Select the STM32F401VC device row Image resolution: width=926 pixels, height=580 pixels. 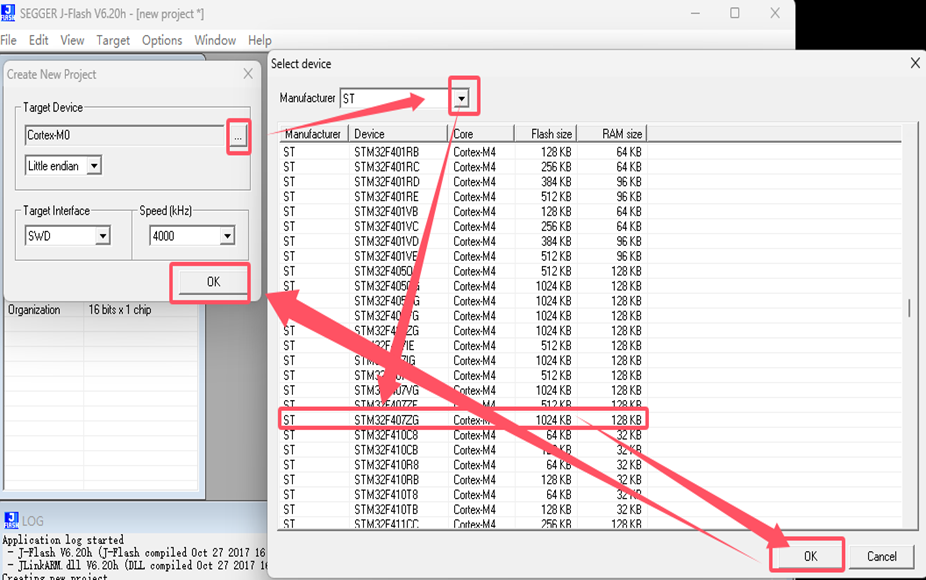tap(462, 226)
